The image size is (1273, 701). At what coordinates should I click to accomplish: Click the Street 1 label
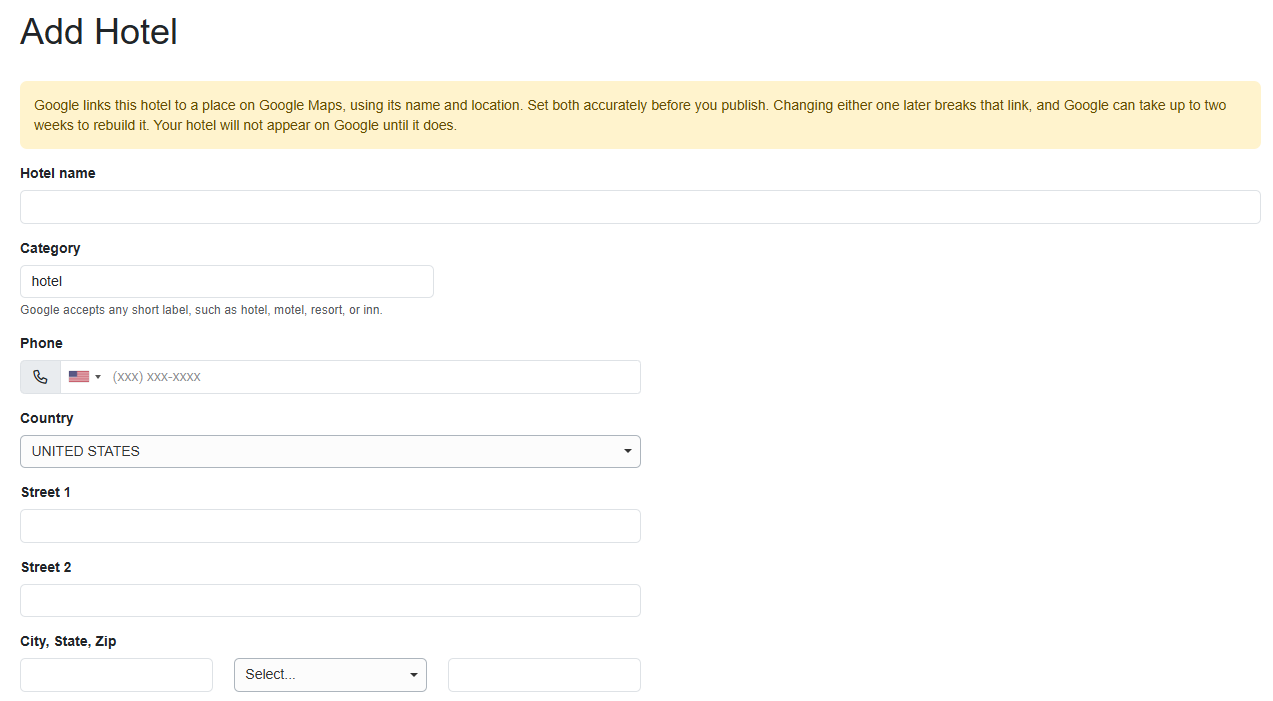[x=46, y=492]
